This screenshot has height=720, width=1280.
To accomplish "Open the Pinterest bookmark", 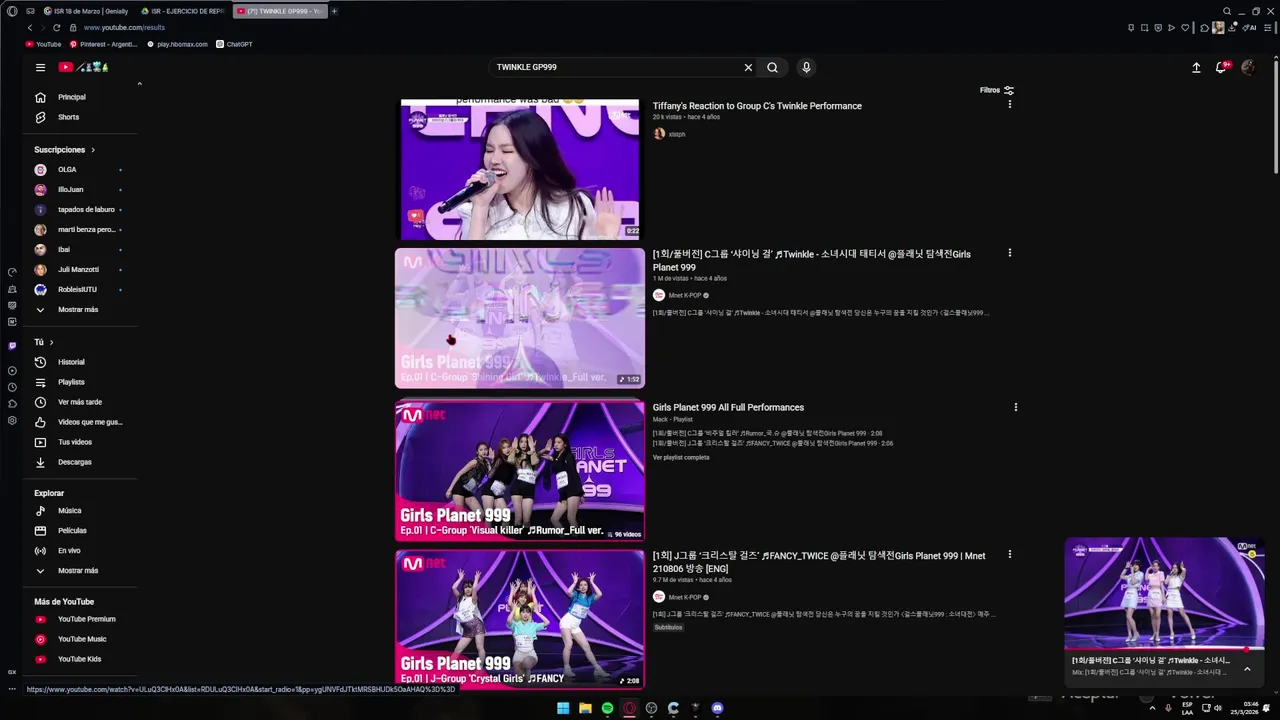I will point(104,44).
